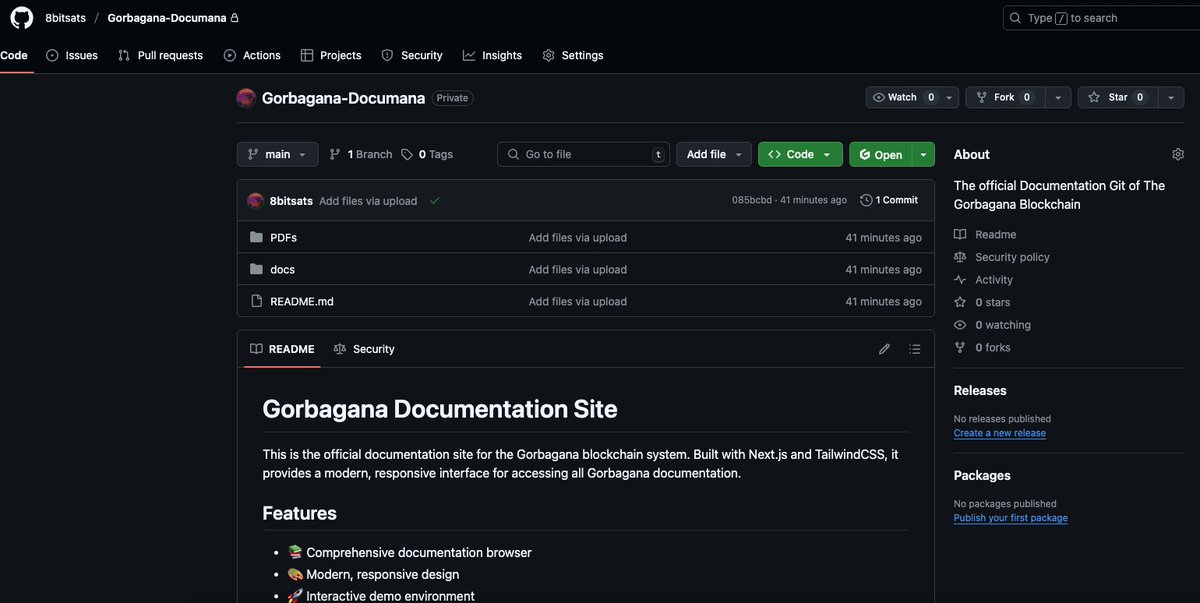
Task: View the 1 Branch link
Action: (361, 154)
